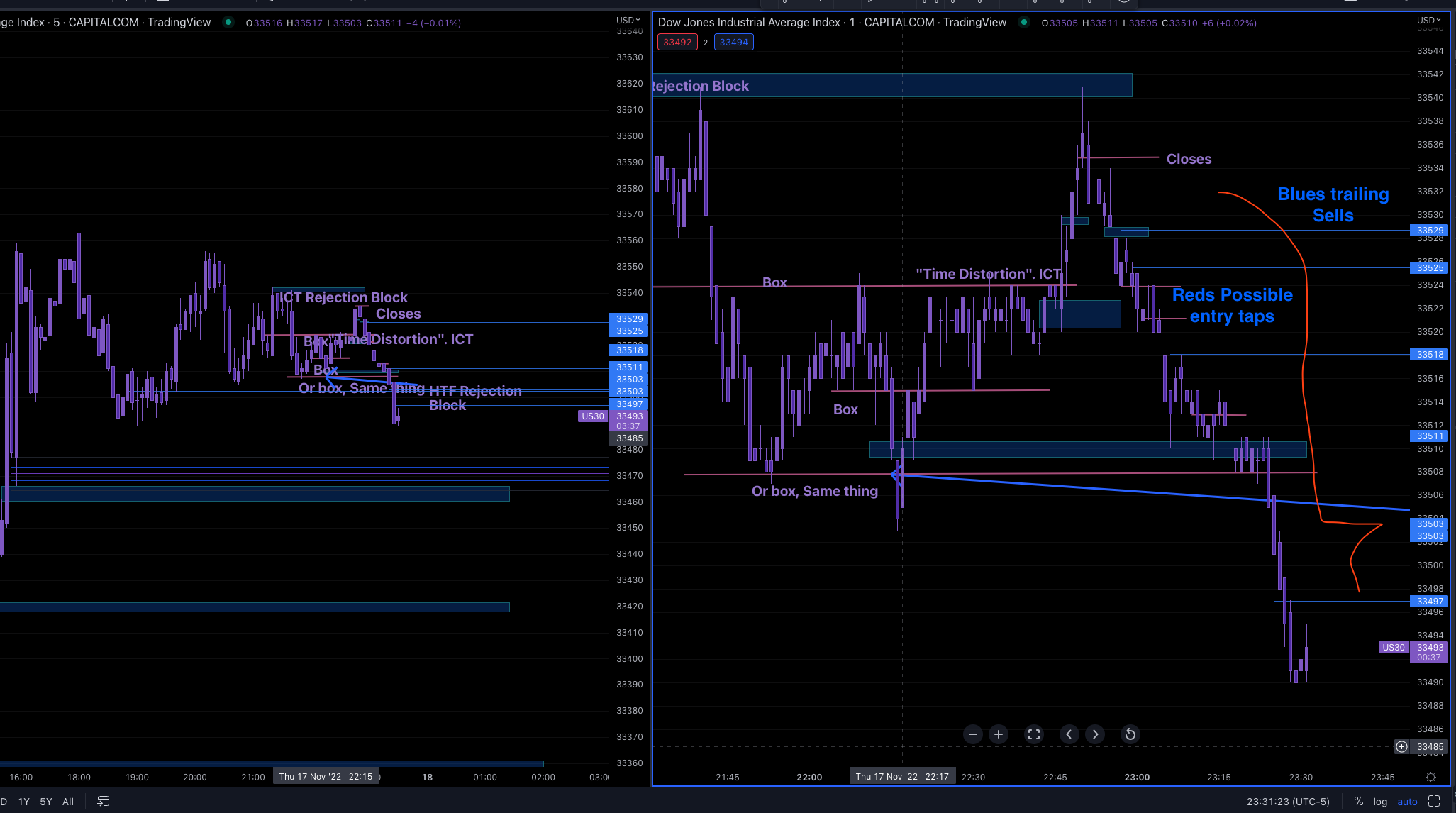Image resolution: width=1456 pixels, height=813 pixels.
Task: Select the All timeframe
Action: tap(67, 801)
